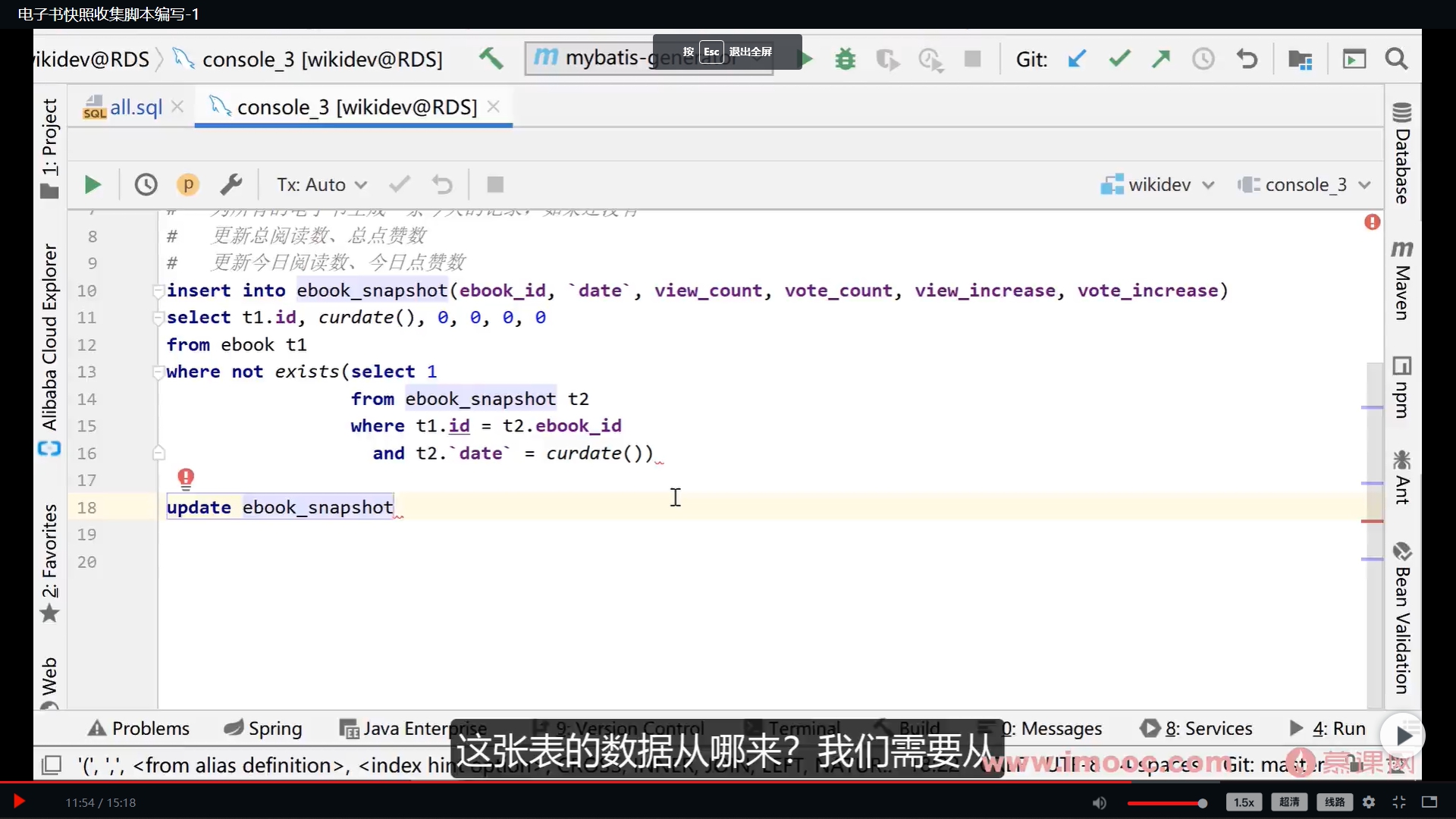This screenshot has width=1456, height=819.
Task: Click the green hammer build icon
Action: [491, 58]
